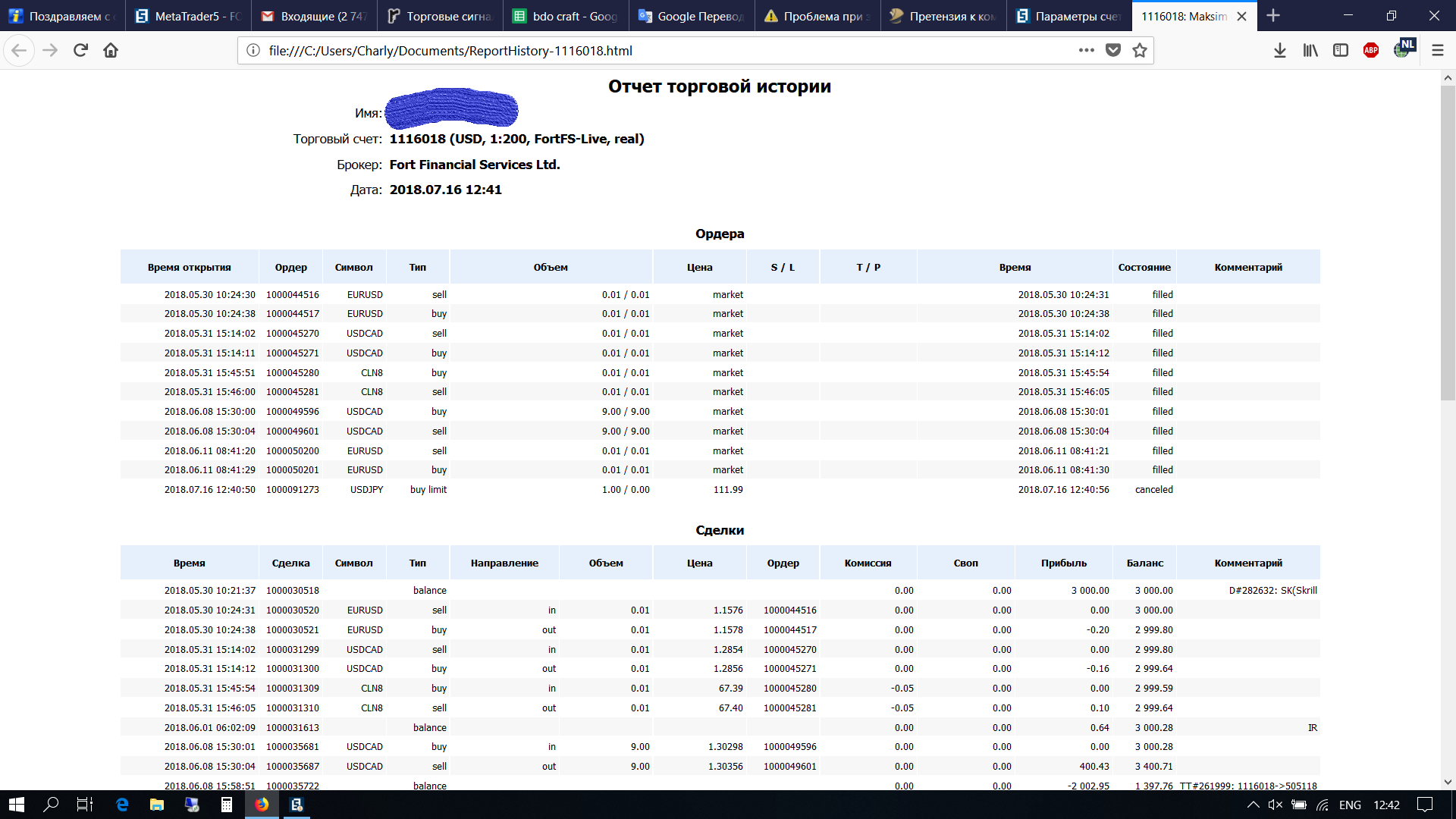Show hidden system tray icons
Viewport: 1456px width, 819px height.
(x=1253, y=805)
